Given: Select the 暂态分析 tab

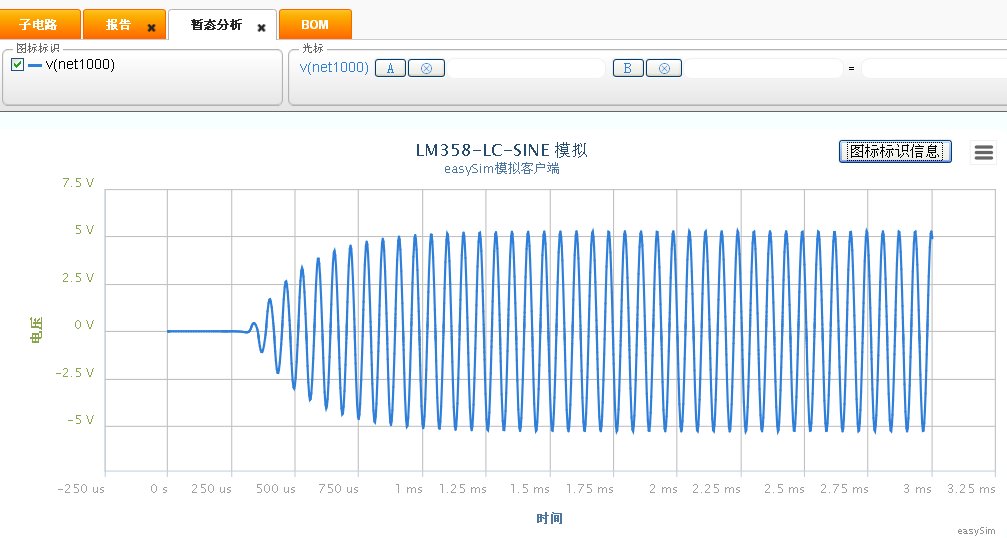Looking at the screenshot, I should tap(216, 24).
